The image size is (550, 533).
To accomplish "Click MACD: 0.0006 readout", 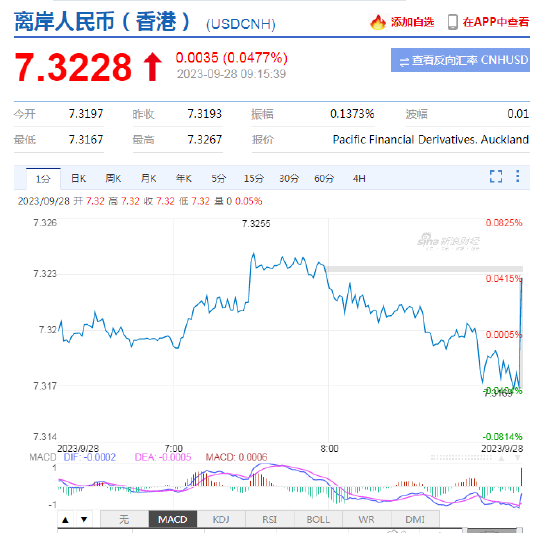I will point(236,457).
